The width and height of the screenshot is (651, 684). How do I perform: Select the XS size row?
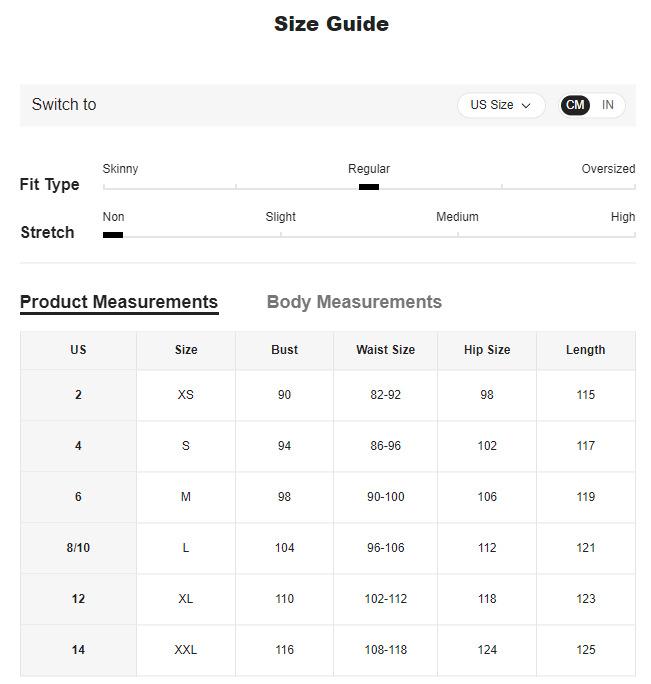186,395
